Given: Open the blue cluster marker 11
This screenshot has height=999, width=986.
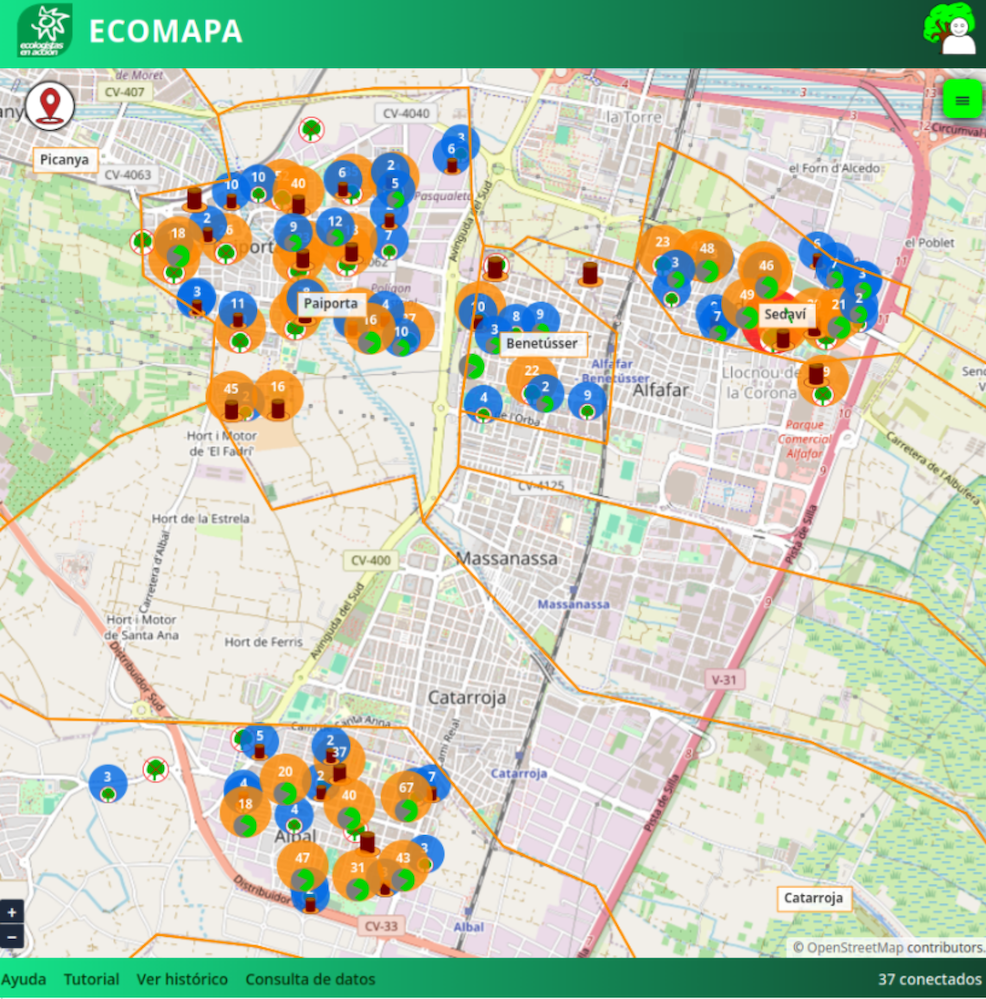Looking at the screenshot, I should pos(238,310).
